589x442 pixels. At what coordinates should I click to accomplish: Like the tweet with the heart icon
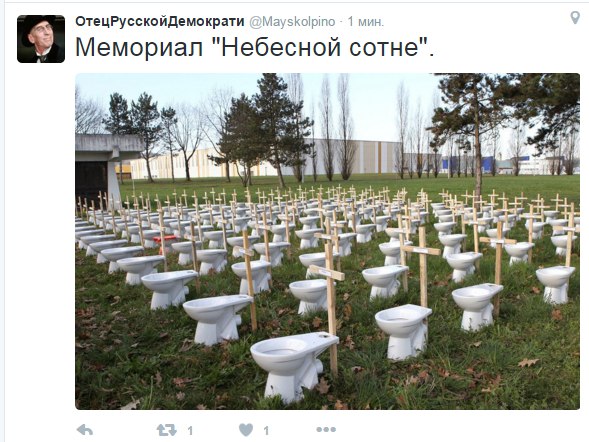click(x=246, y=430)
